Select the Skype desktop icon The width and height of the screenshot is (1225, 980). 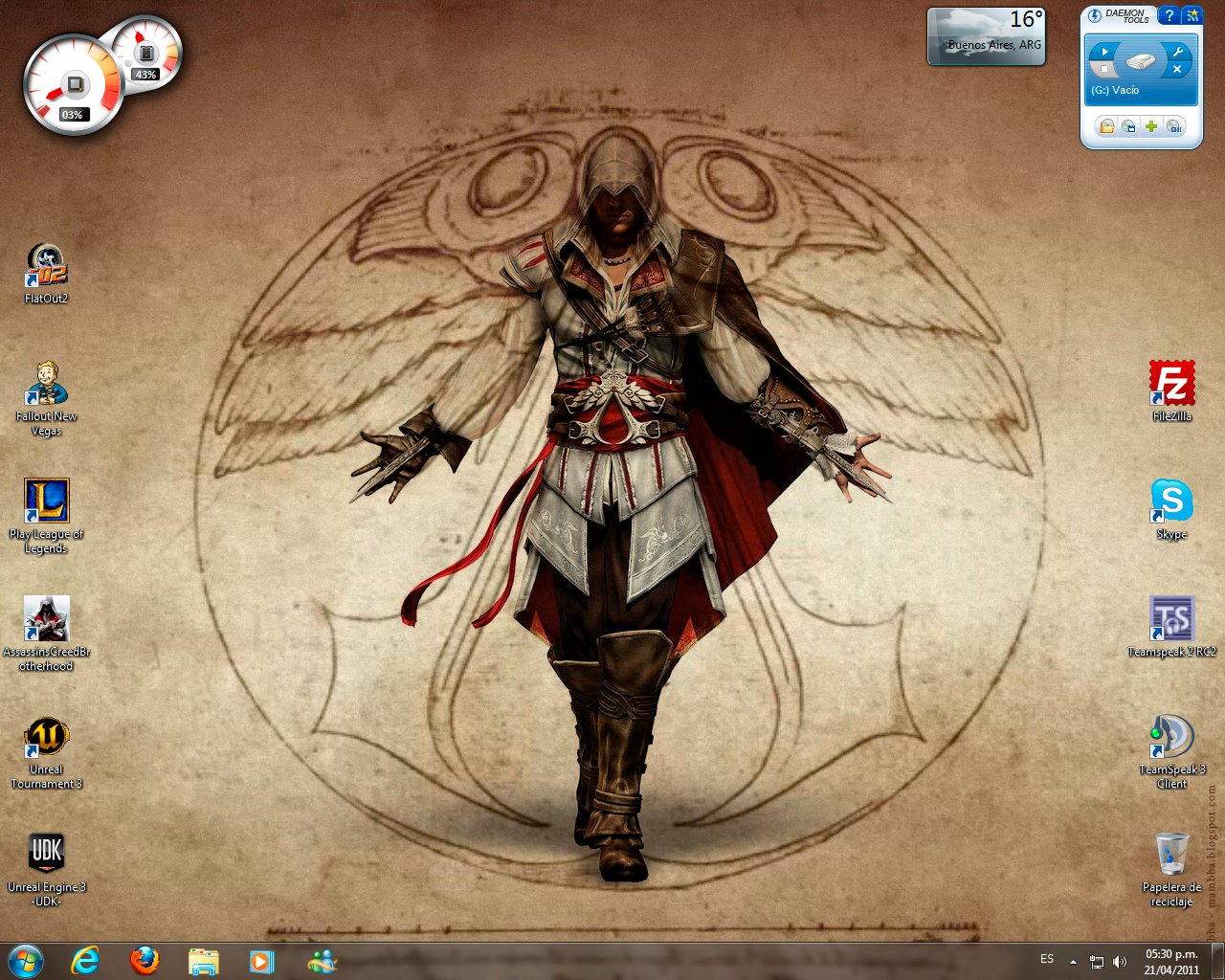pos(1171,508)
